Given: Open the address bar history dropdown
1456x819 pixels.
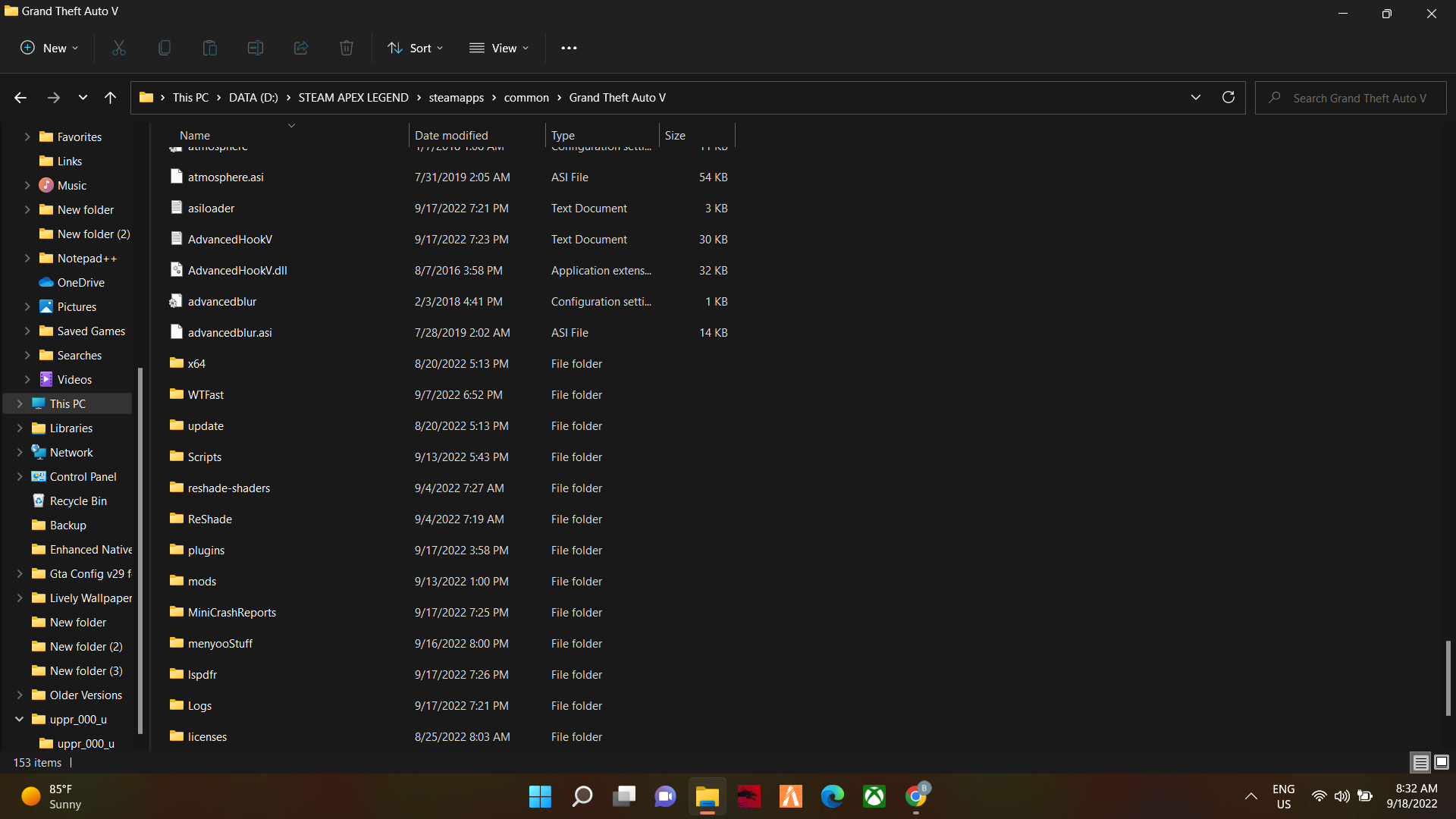Looking at the screenshot, I should coord(1196,97).
